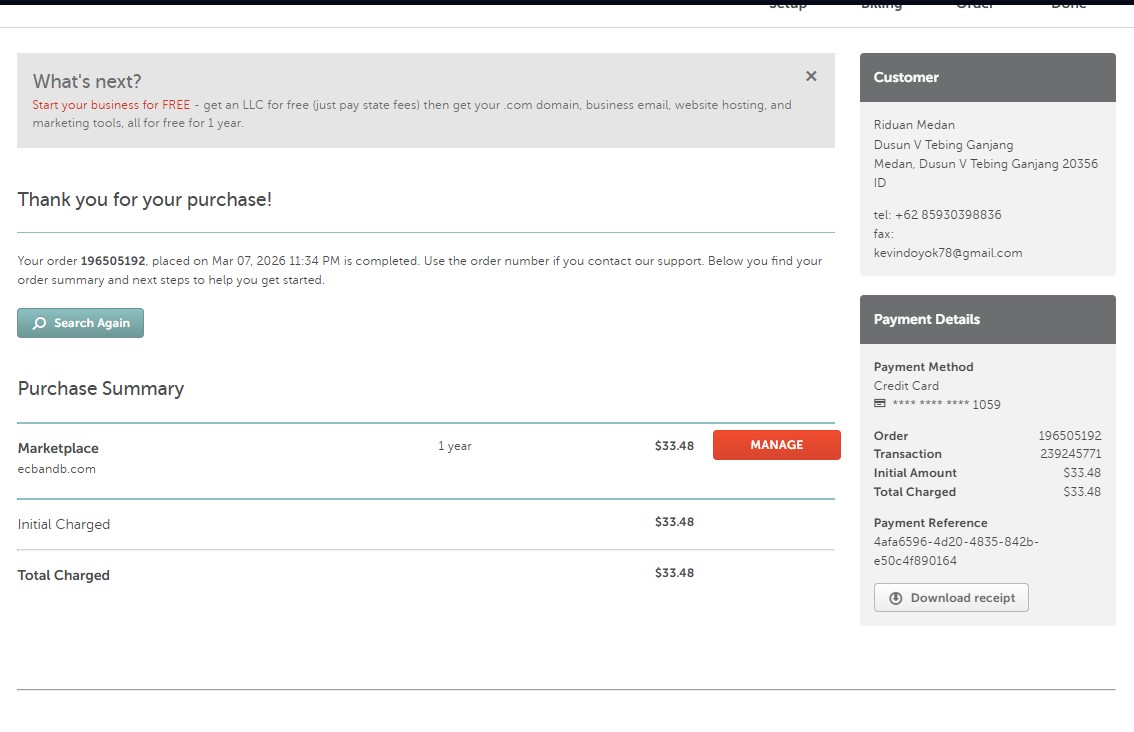Click the download arrow icon beside Download receipt

(x=895, y=598)
